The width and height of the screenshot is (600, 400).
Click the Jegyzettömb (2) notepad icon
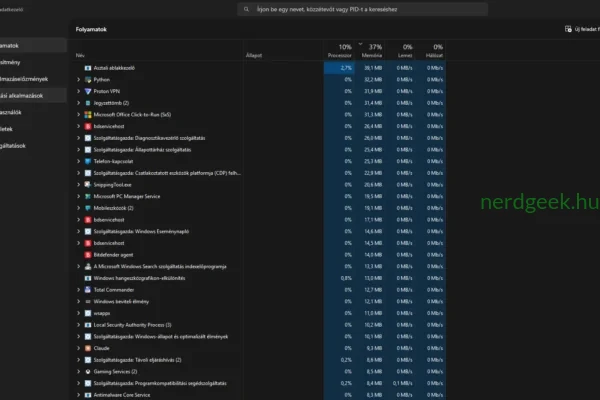[x=88, y=103]
